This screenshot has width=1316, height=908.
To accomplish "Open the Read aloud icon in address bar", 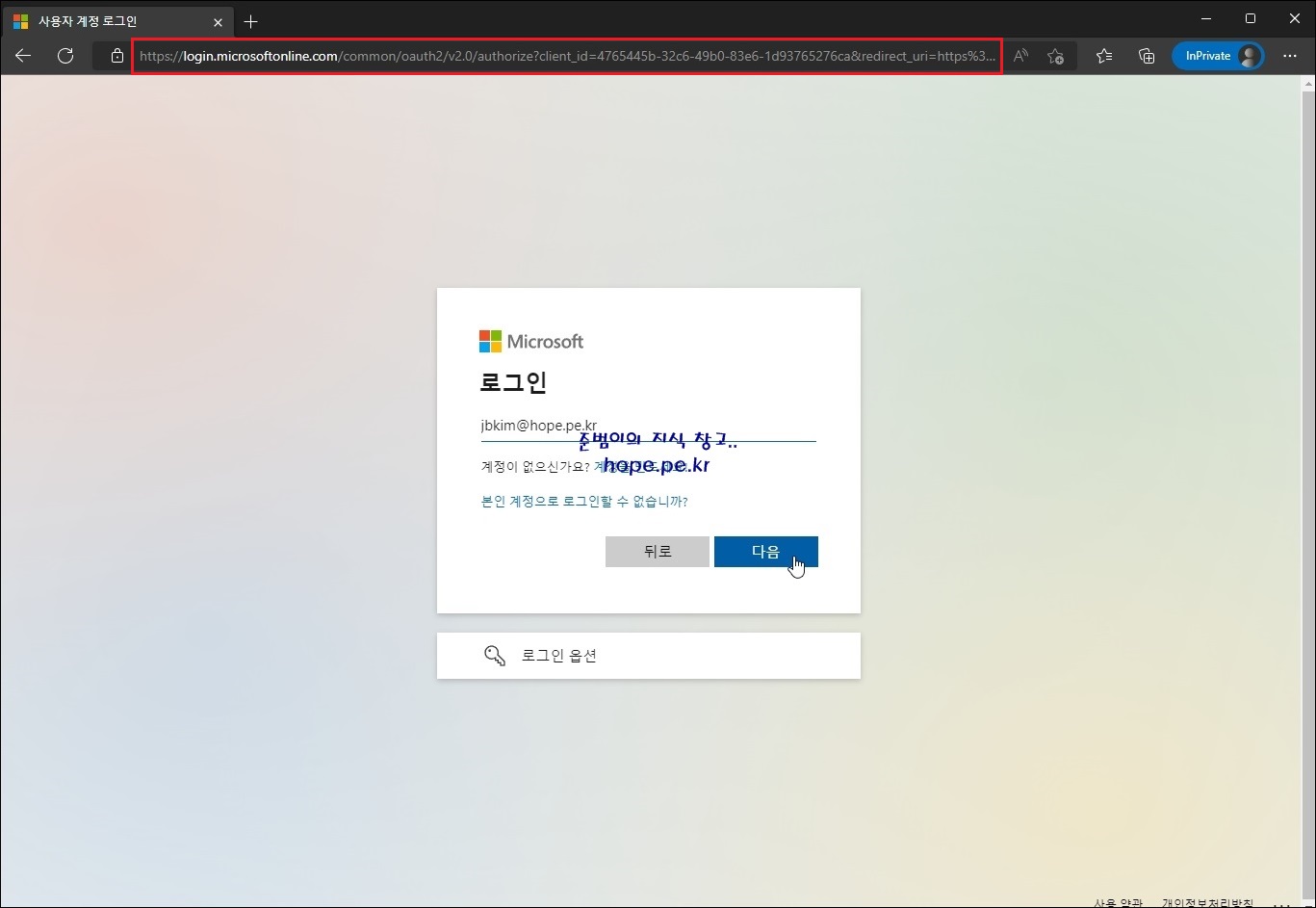I will [x=1021, y=56].
